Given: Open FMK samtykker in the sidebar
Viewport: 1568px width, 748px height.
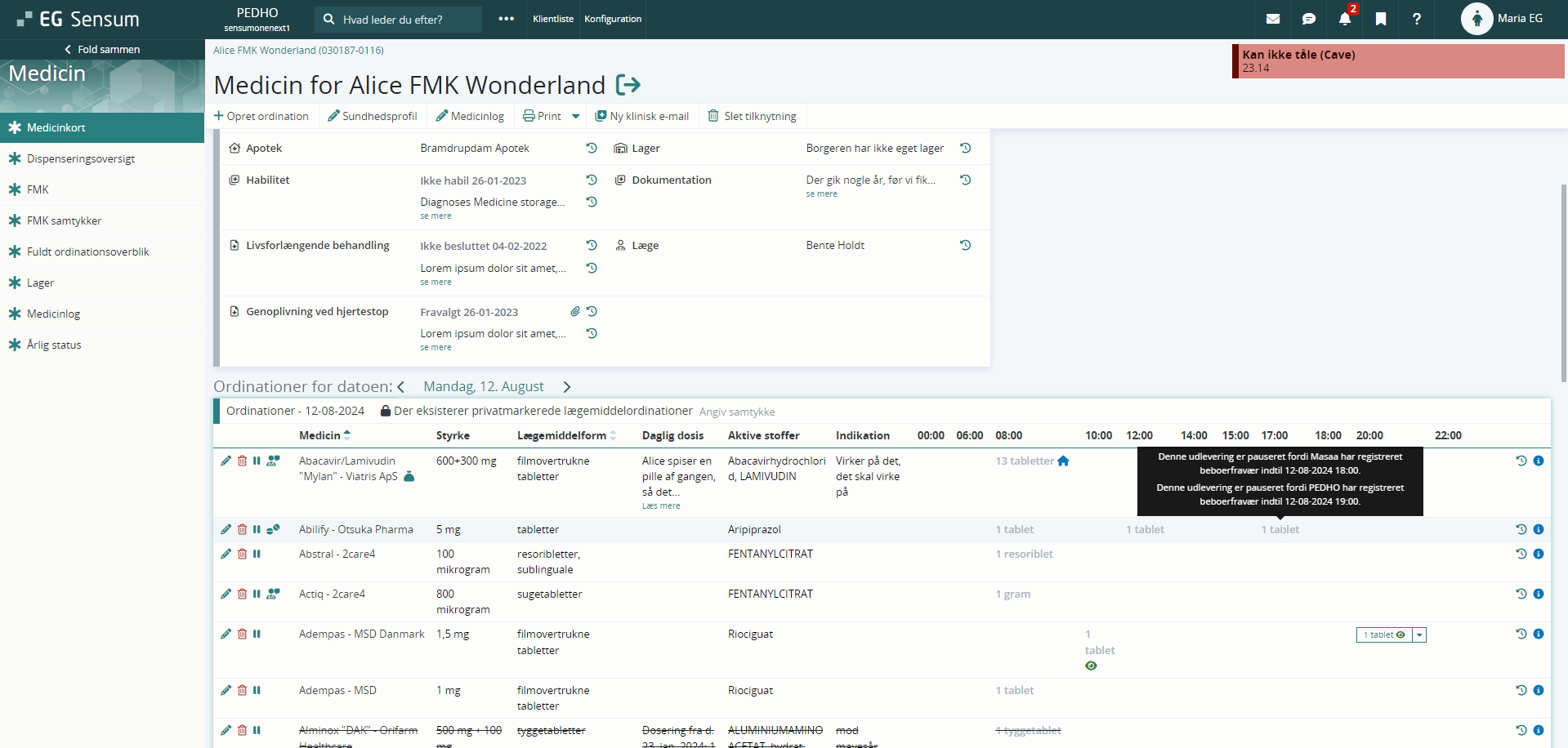Looking at the screenshot, I should pos(102,220).
